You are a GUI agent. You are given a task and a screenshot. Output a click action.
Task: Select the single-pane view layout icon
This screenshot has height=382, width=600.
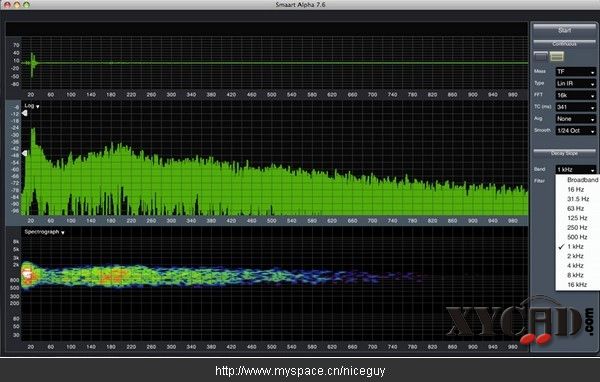pyautogui.click(x=541, y=57)
